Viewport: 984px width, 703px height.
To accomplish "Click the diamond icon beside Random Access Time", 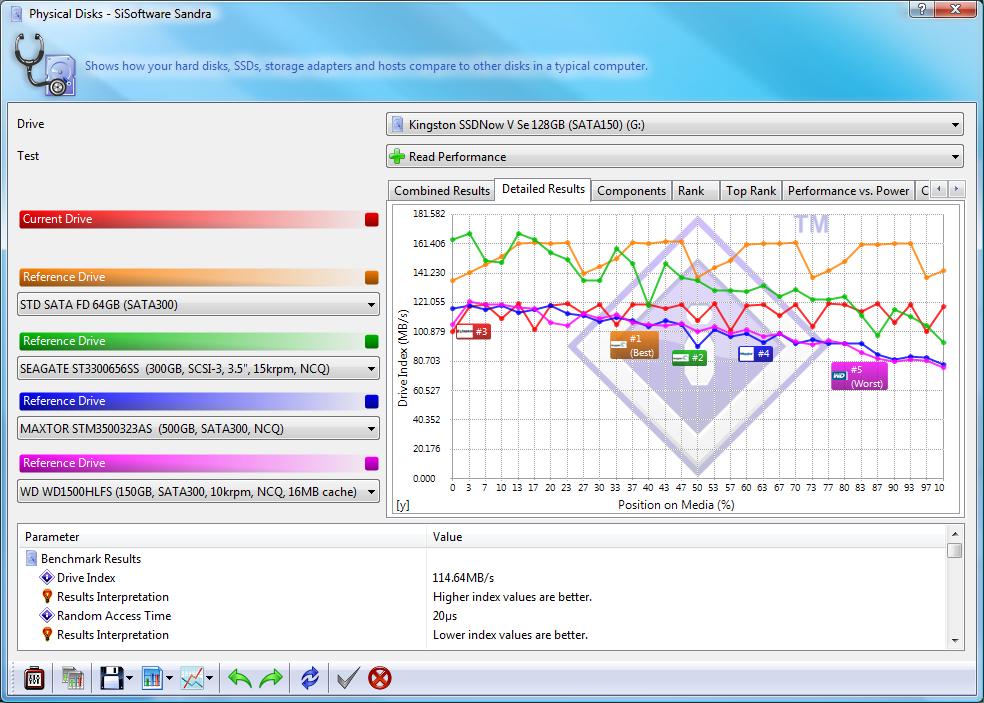I will pos(46,616).
